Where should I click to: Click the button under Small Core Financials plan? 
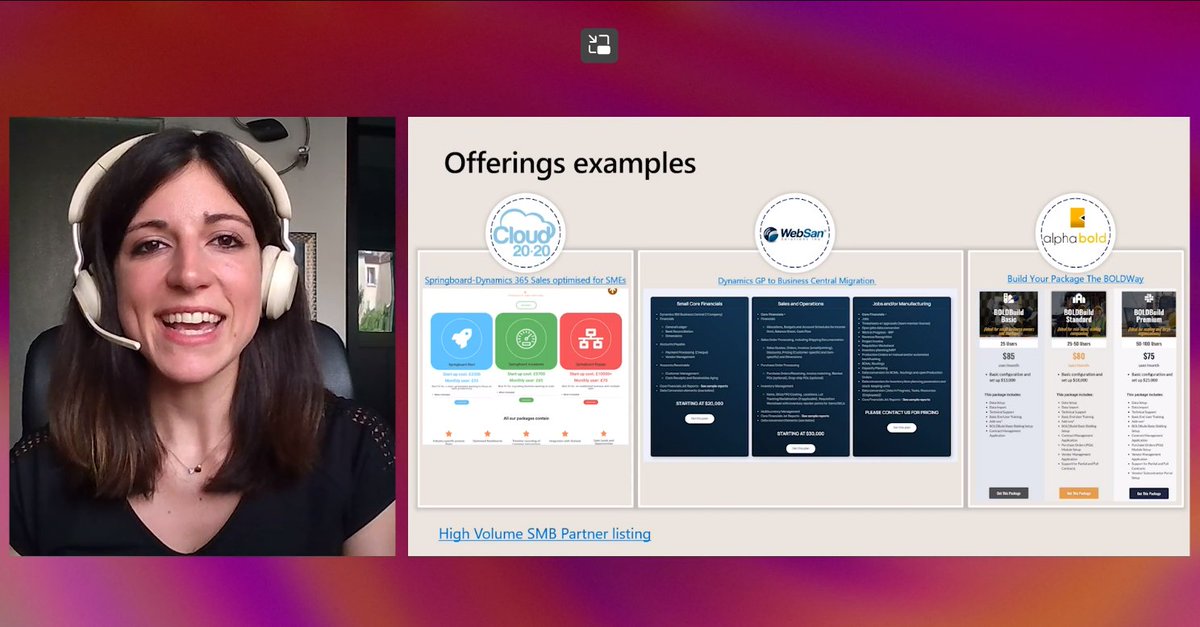point(699,419)
